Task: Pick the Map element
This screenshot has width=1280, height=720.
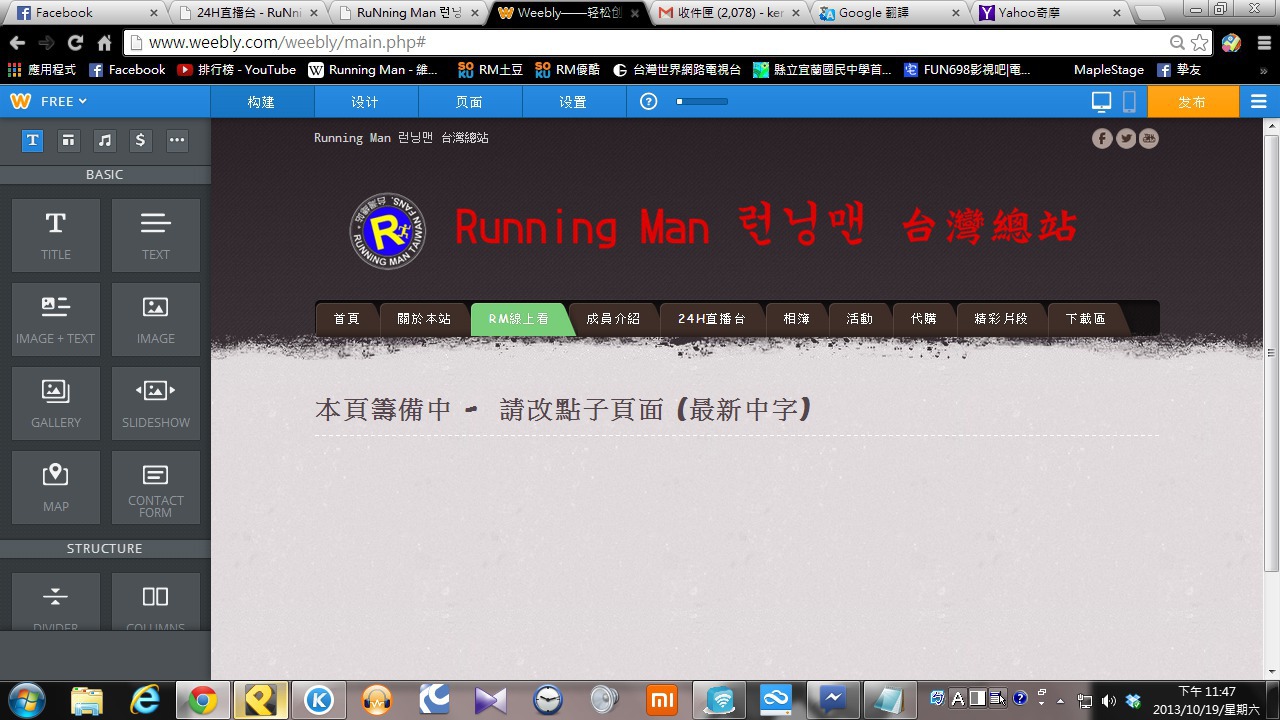Action: point(56,487)
